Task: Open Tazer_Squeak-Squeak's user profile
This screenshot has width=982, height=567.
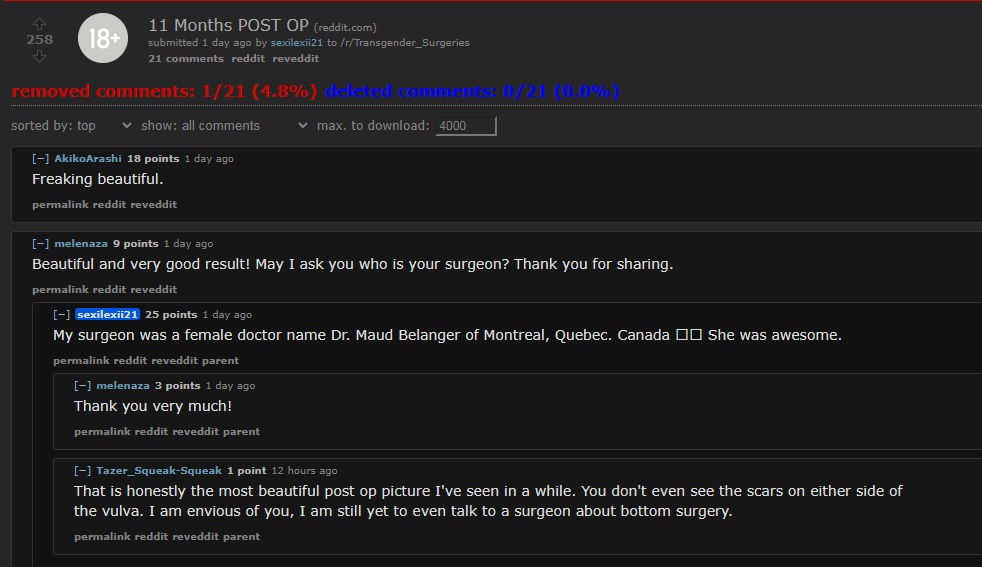Action: point(159,471)
